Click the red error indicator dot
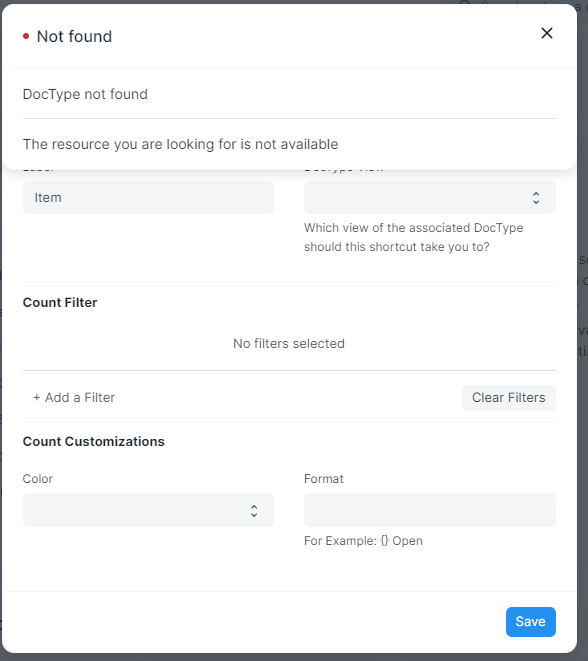Image resolution: width=588 pixels, height=661 pixels. [26, 37]
